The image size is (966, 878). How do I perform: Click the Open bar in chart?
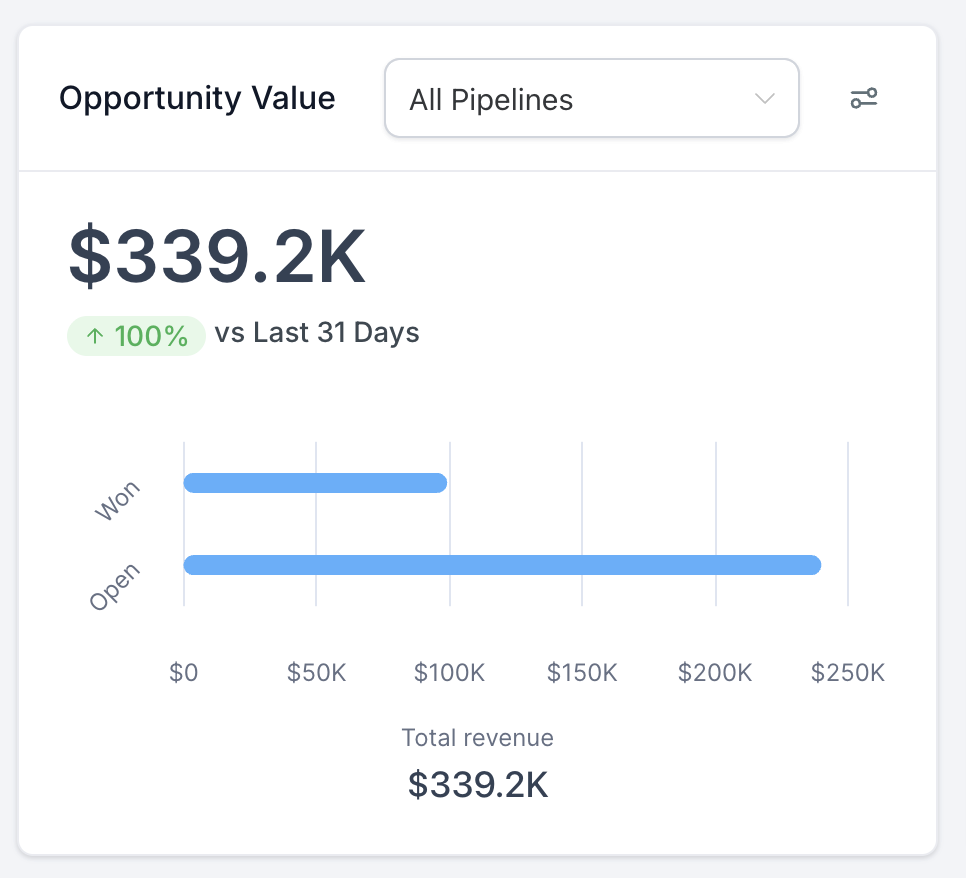pyautogui.click(x=502, y=565)
